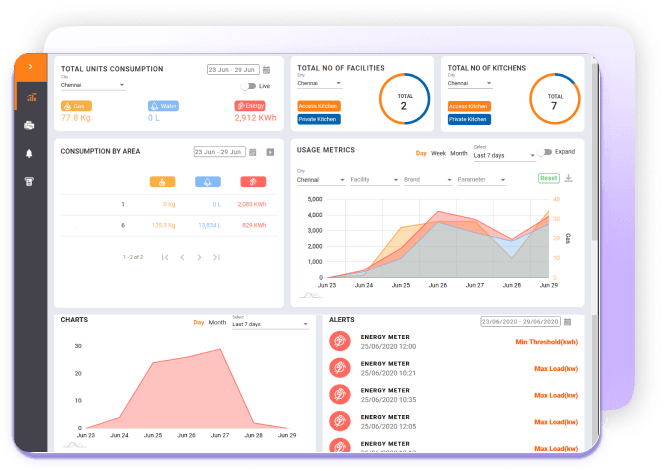
Task: Click Access Kitchen under Total No Of Kitchens
Action: (x=469, y=106)
